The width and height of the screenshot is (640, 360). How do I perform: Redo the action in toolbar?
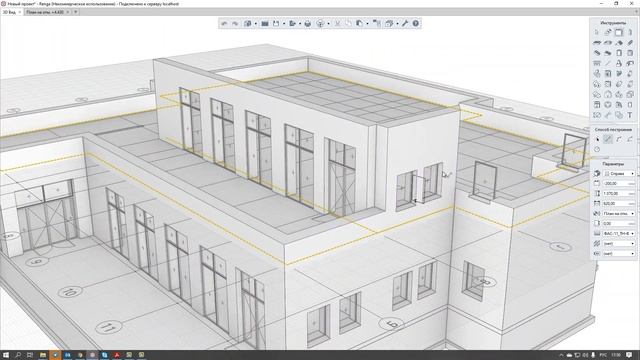[x=235, y=24]
